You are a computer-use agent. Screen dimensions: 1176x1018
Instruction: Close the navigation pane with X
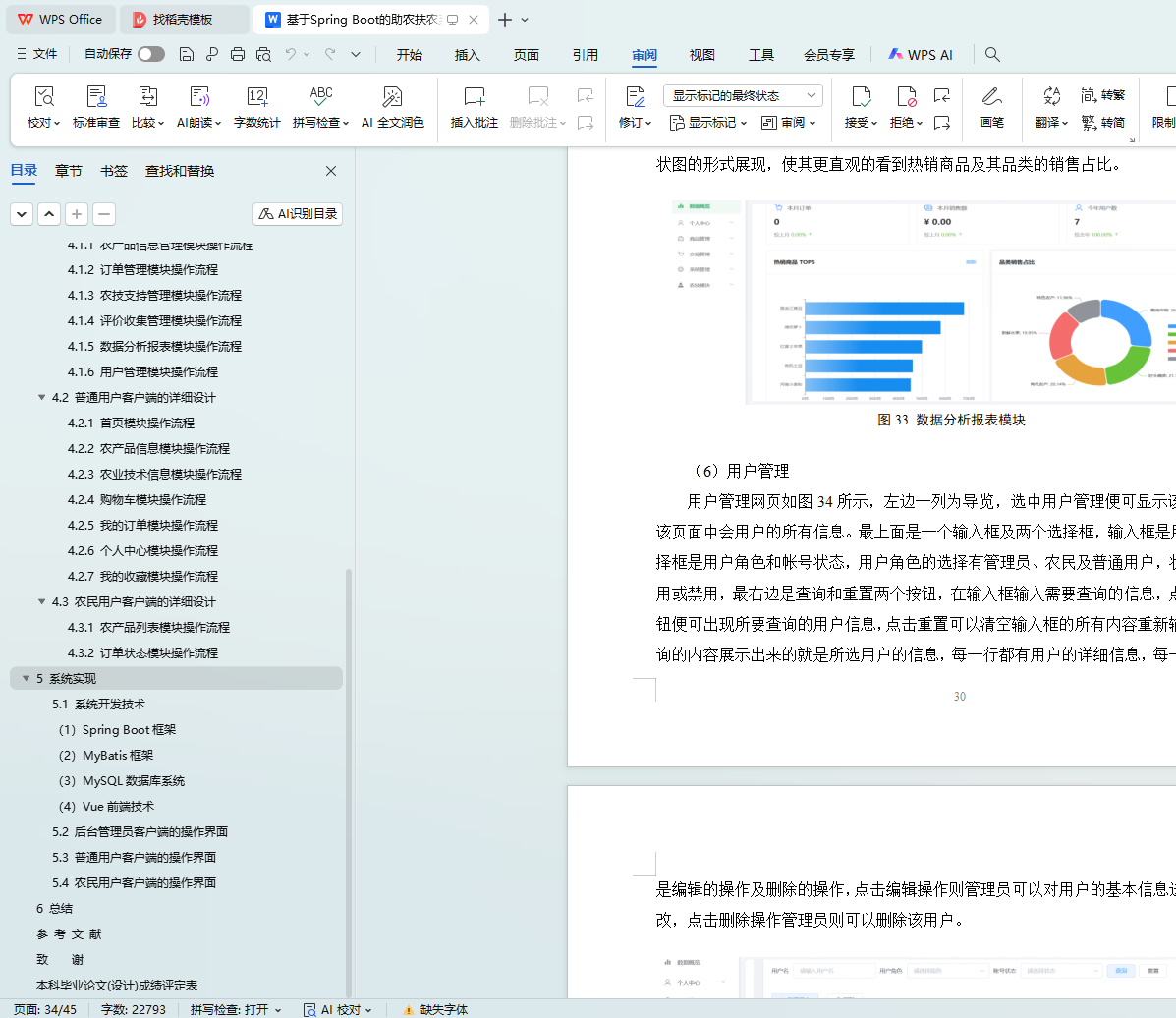coord(331,171)
